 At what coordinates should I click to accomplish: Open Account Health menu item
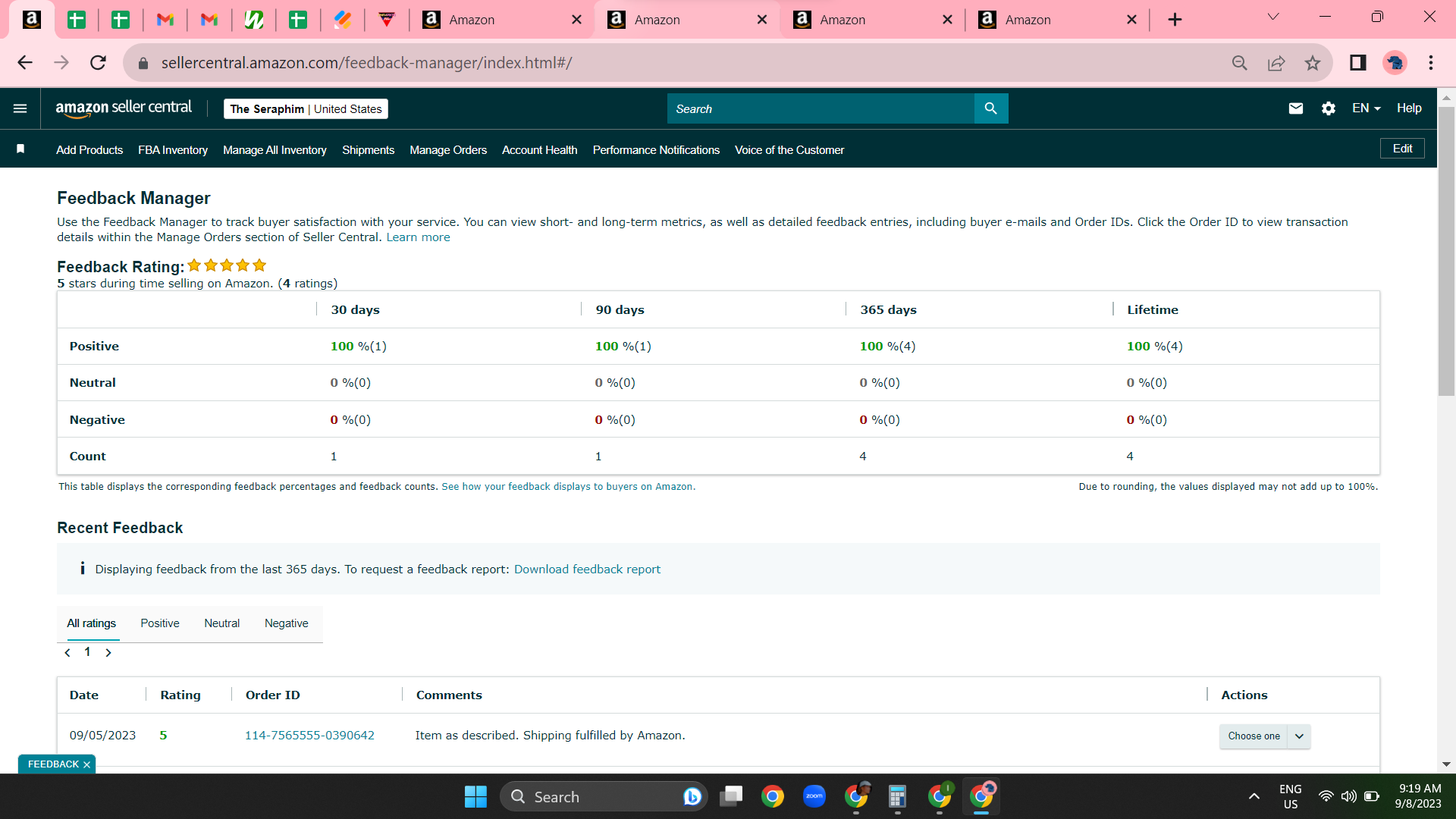[540, 150]
